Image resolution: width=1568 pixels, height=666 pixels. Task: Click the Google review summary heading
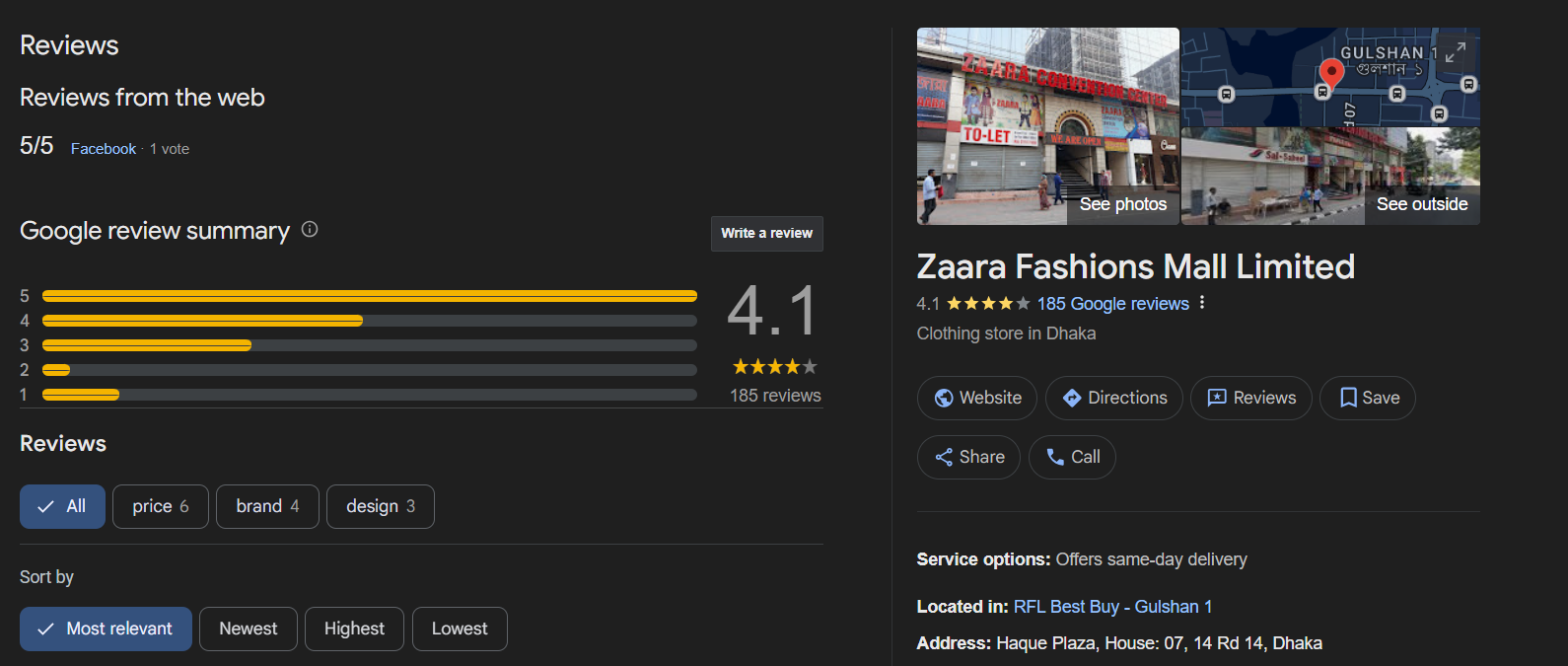[x=155, y=231]
